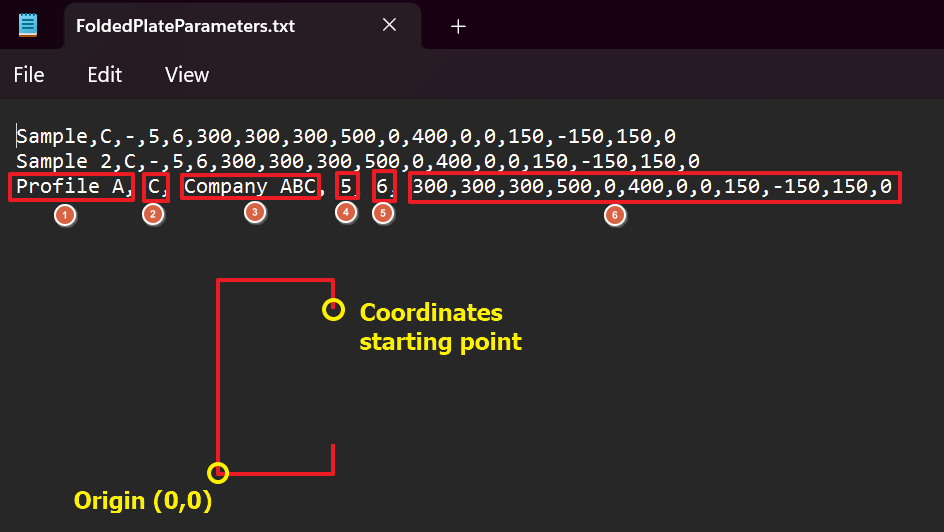Screen dimensions: 944x532
Task: Click red callout marker number 2
Action: [153, 215]
